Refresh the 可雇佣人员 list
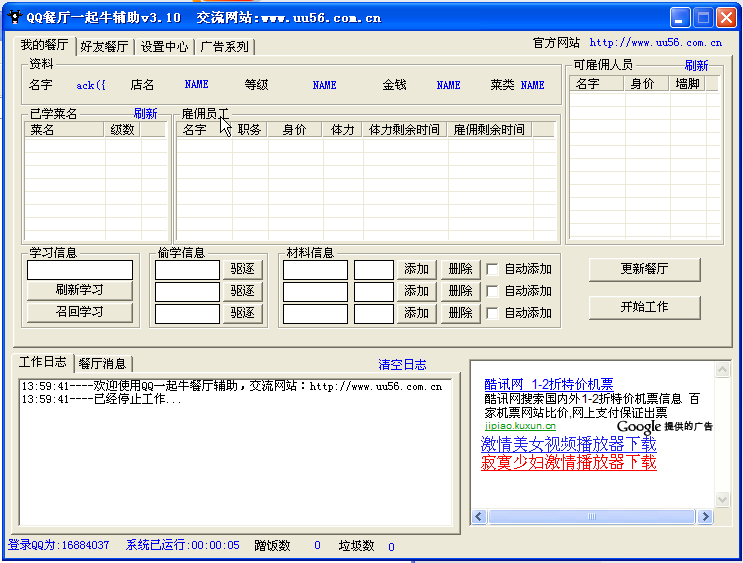 696,65
